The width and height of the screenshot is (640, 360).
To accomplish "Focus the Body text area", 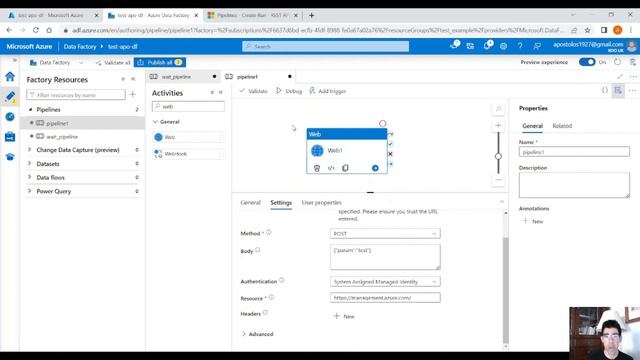I will pos(385,257).
